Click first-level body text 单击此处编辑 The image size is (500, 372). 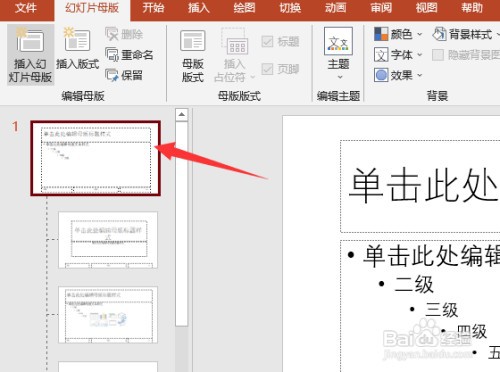click(432, 256)
